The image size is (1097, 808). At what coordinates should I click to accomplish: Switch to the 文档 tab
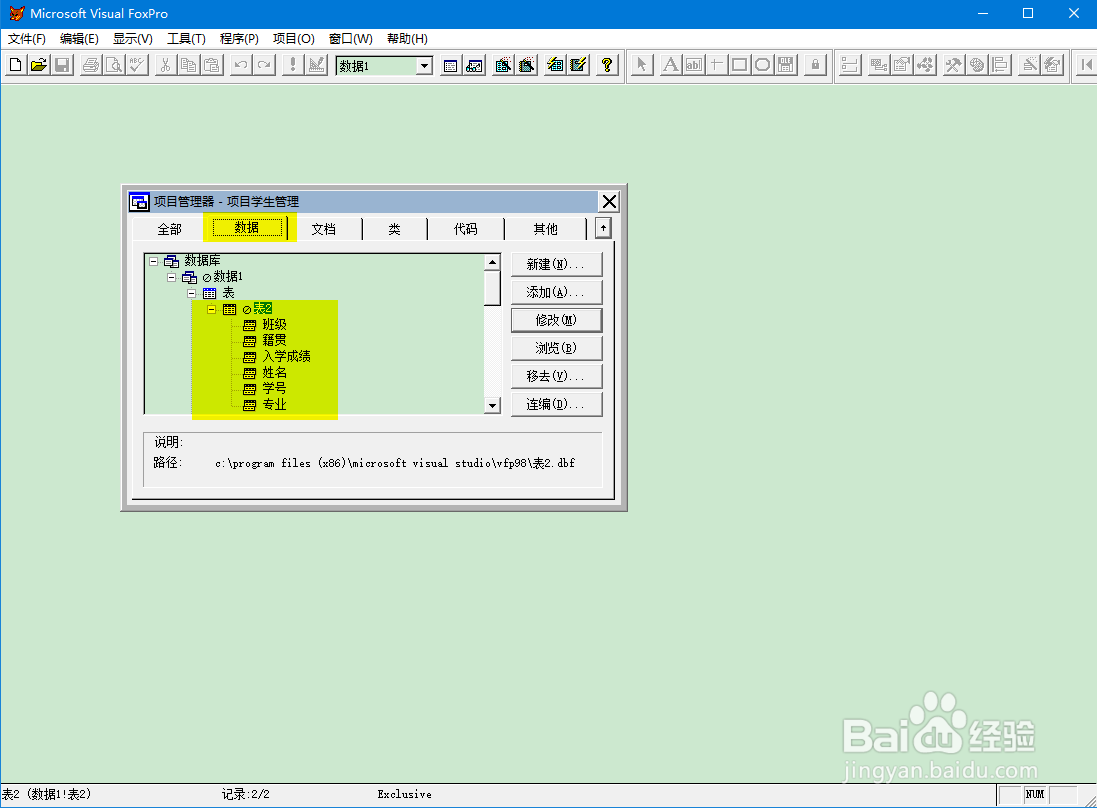tap(324, 229)
